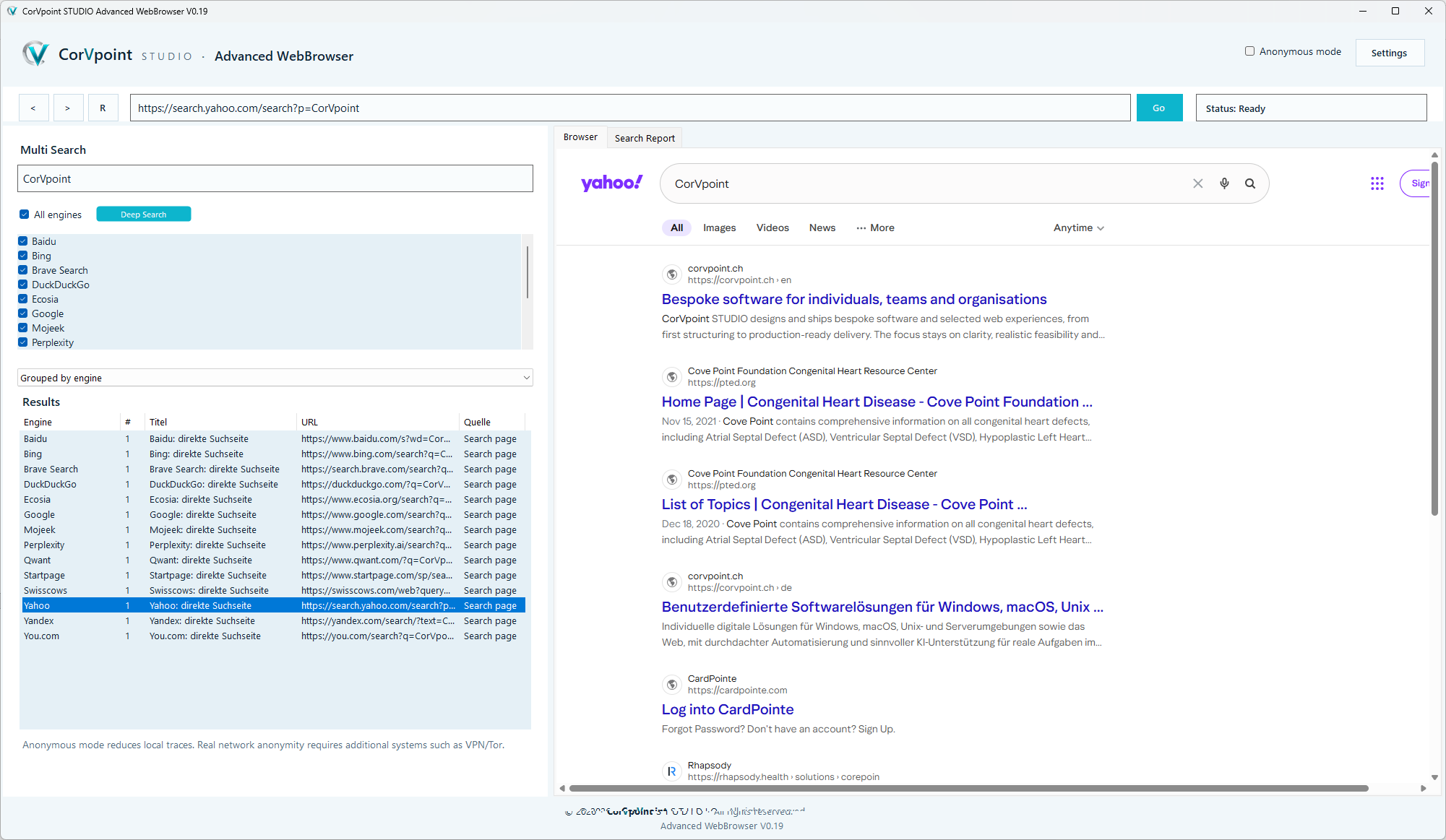Go back with the < navigation button
Viewport: 1446px width, 840px height.
pos(33,108)
